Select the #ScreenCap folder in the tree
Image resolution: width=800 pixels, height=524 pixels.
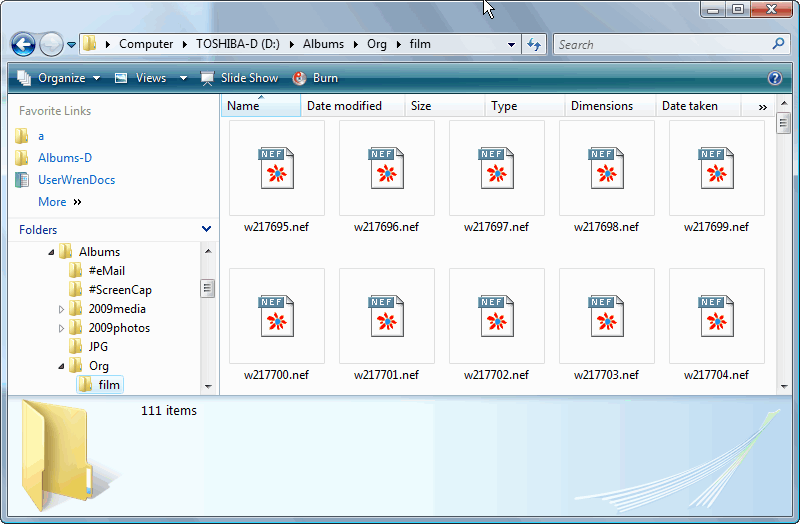(x=120, y=290)
